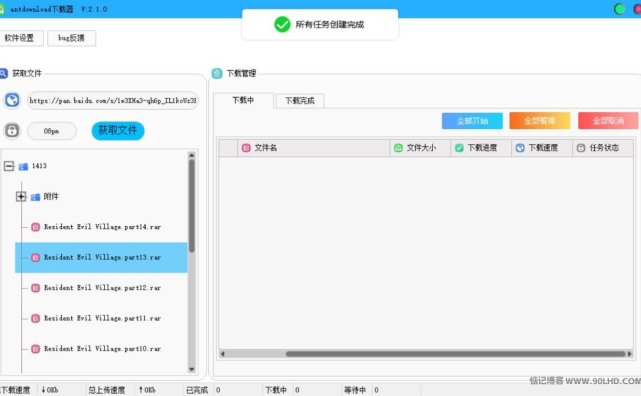Click the file tree vertical scrollbar thumb

coord(192,206)
